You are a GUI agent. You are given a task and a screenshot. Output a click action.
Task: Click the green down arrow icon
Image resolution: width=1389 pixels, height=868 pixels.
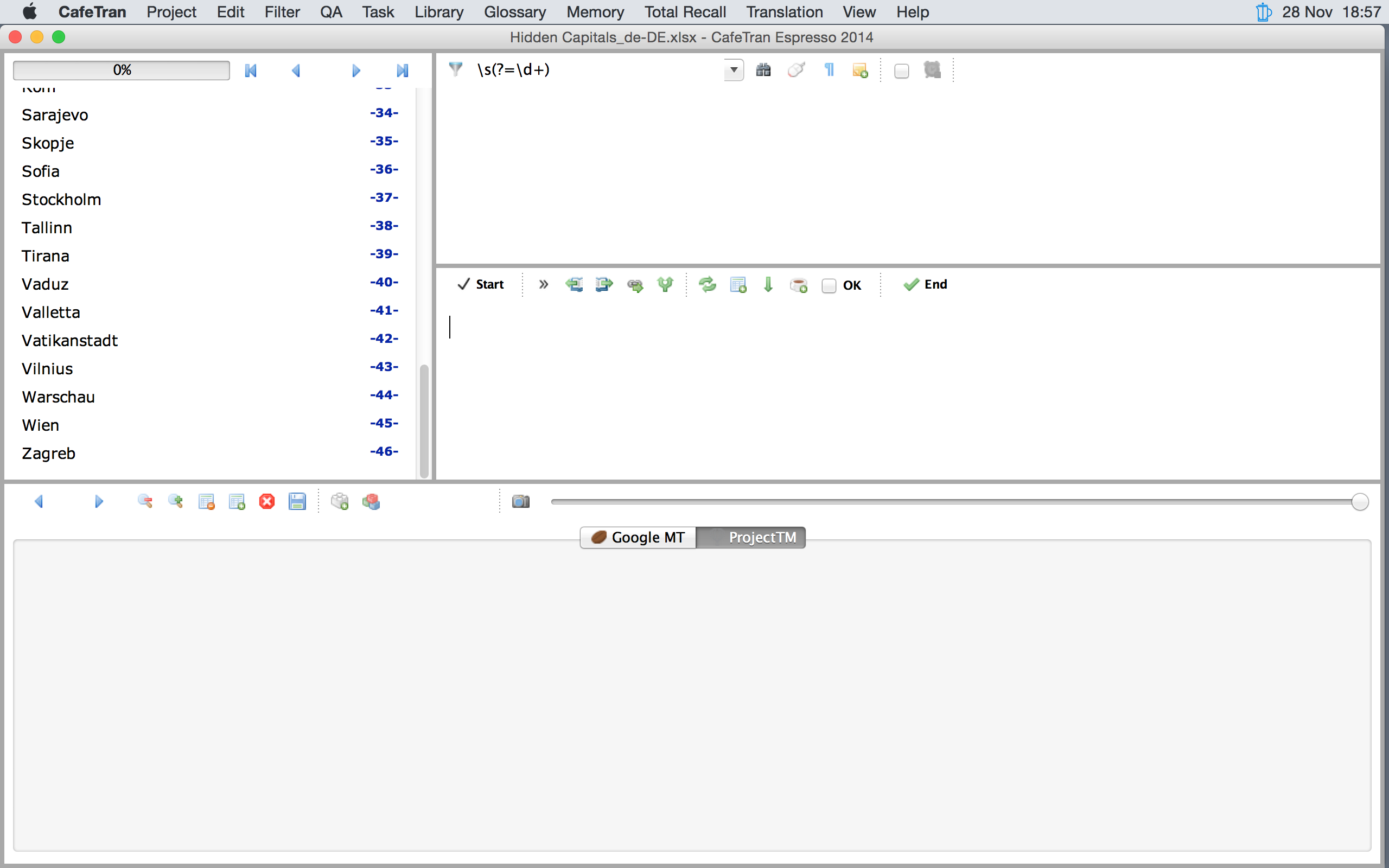[x=768, y=284]
